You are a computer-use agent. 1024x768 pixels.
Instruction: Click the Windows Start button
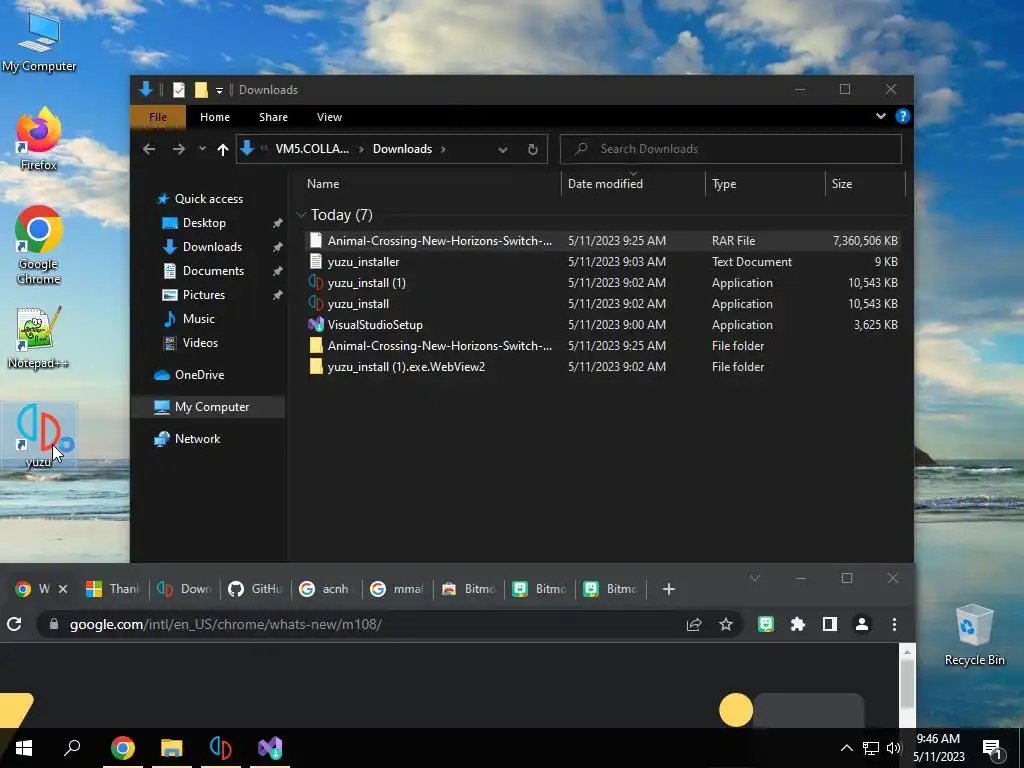pyautogui.click(x=24, y=748)
